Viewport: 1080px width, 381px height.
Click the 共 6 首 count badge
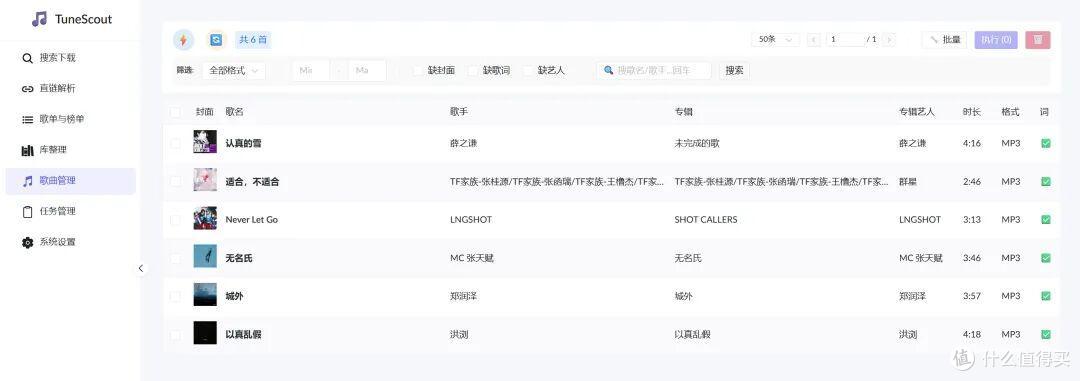click(253, 40)
